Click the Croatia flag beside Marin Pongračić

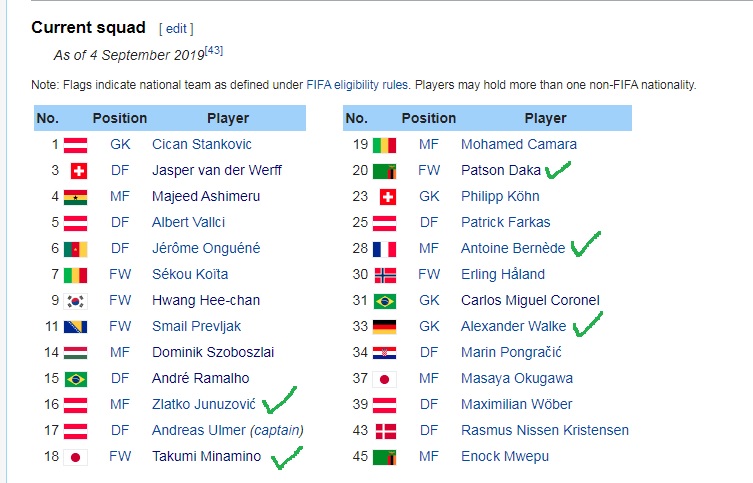point(385,353)
